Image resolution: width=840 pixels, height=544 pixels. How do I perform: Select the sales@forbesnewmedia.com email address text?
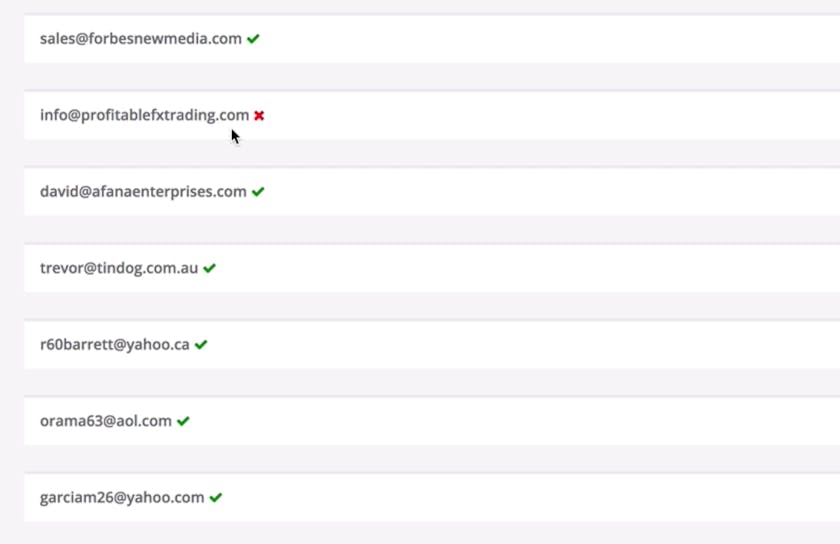click(140, 39)
